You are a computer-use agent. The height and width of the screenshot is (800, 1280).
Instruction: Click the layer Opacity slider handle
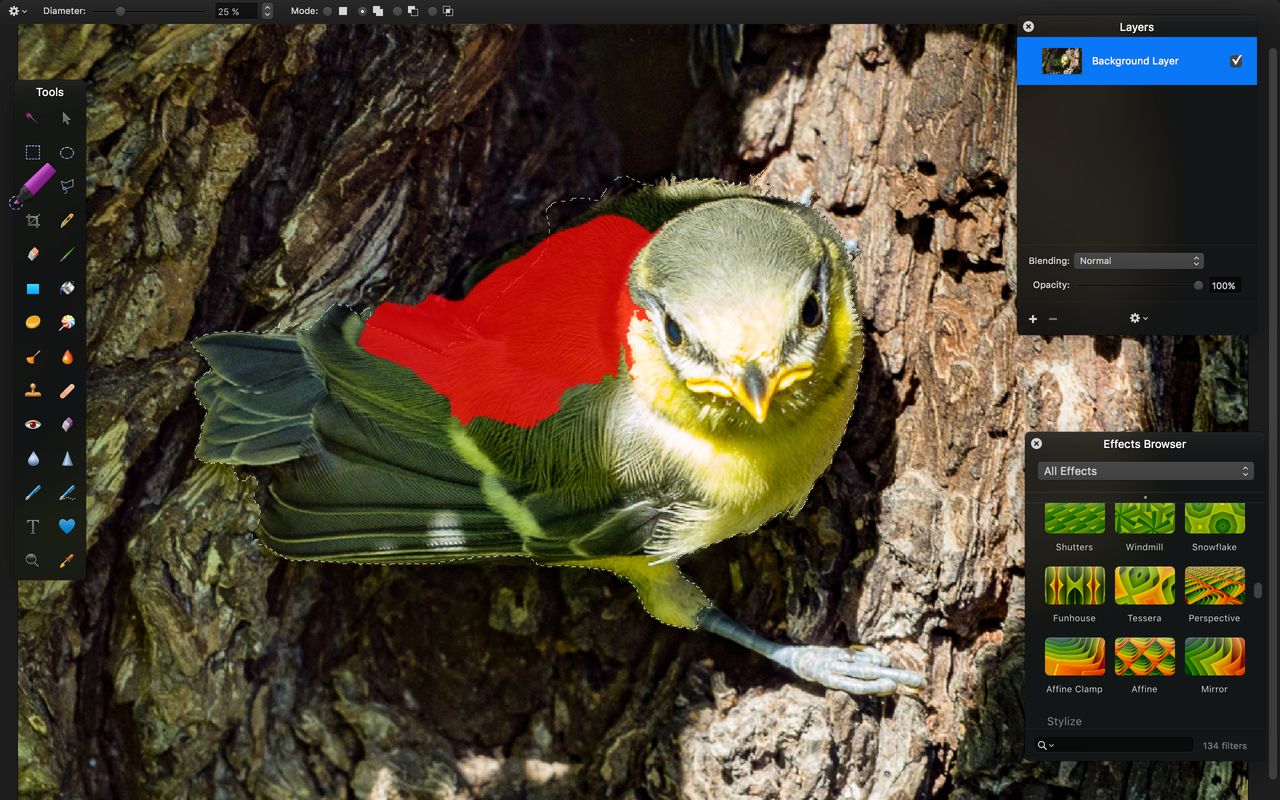click(1198, 285)
